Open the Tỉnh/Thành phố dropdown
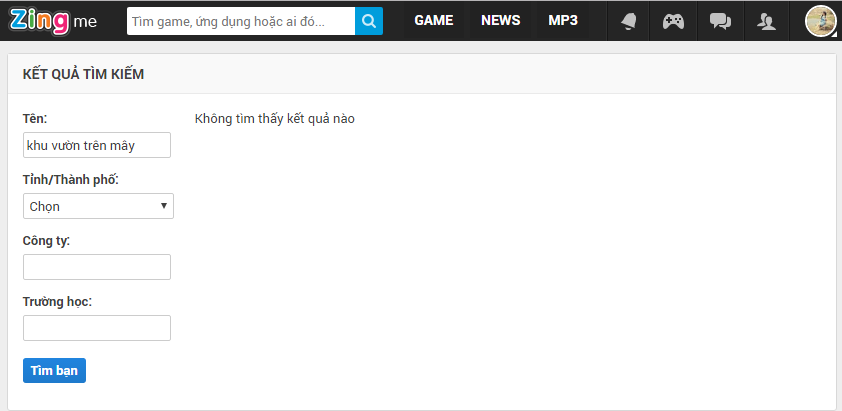 [98, 206]
